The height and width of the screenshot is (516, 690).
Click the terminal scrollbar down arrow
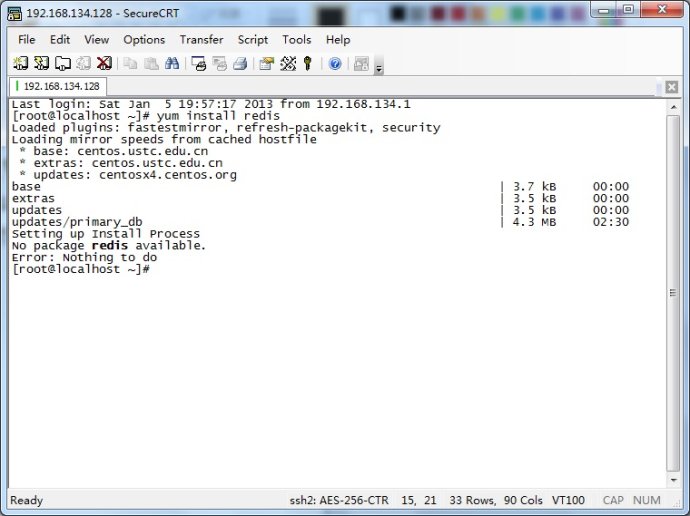click(674, 480)
